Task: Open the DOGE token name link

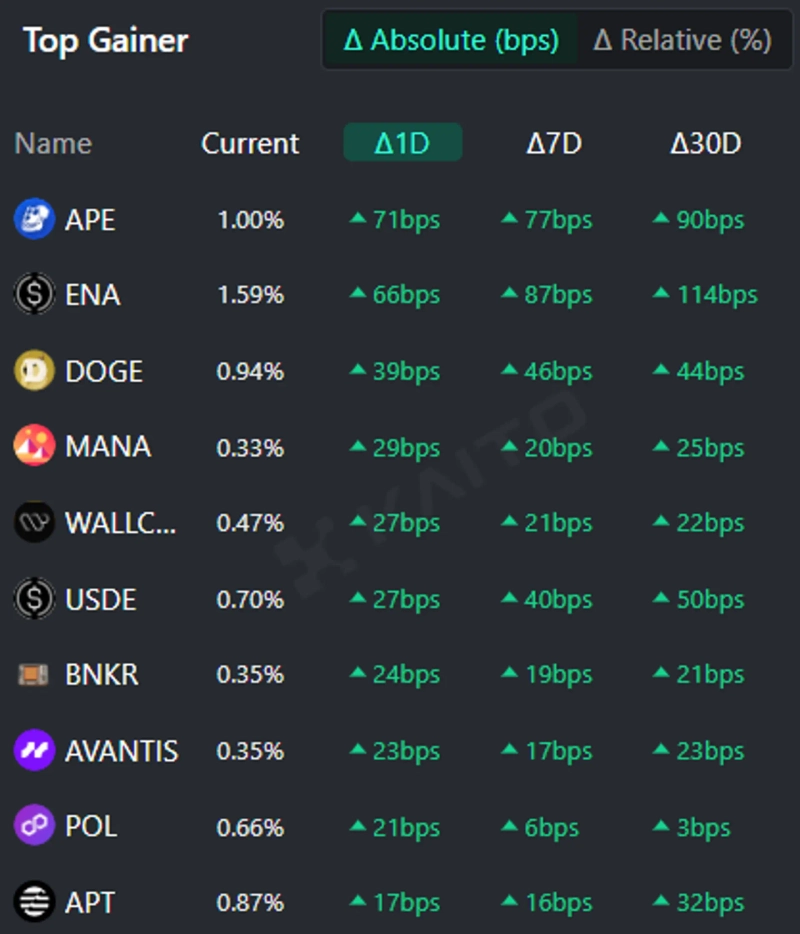Action: pos(104,371)
